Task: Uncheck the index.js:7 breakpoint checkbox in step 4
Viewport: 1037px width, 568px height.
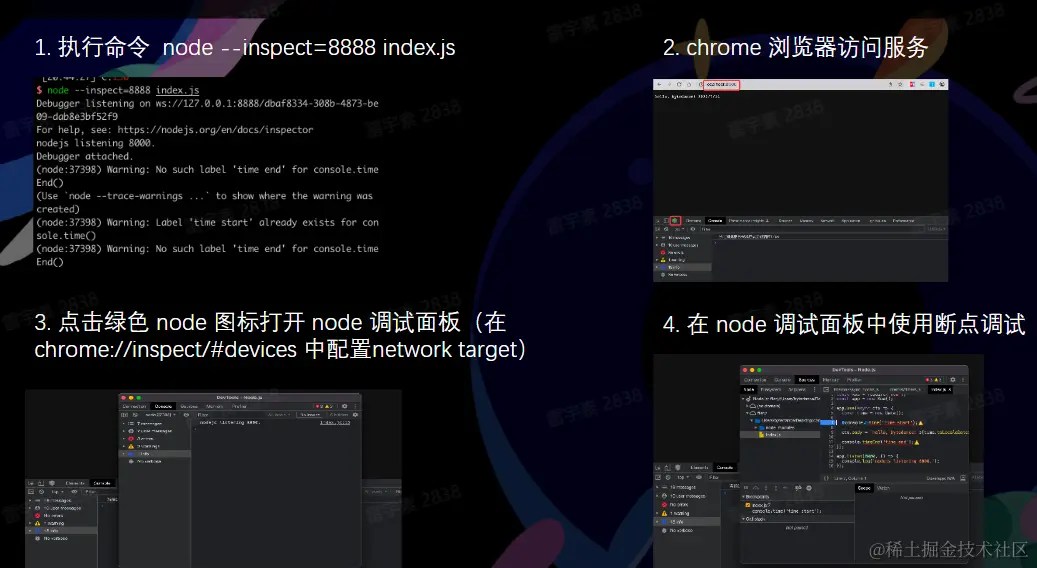Action: (x=748, y=505)
